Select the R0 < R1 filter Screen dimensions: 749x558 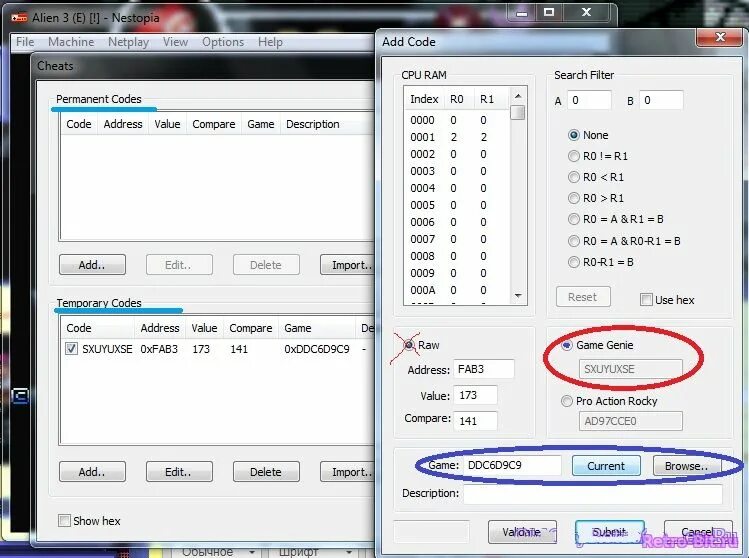574,177
